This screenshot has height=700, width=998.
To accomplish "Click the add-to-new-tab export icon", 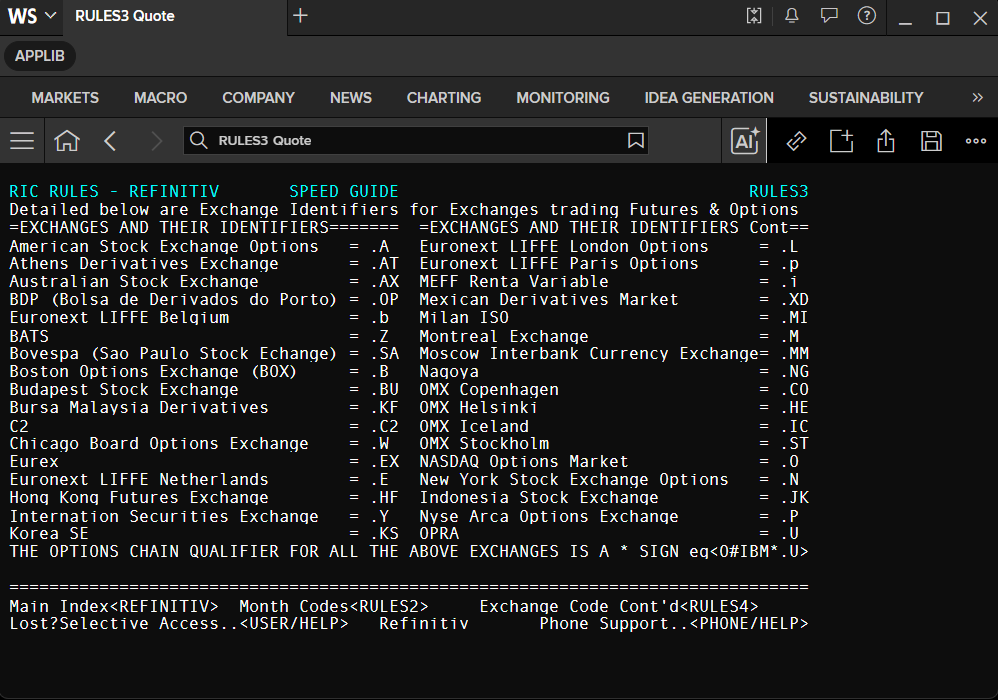I will (x=841, y=141).
